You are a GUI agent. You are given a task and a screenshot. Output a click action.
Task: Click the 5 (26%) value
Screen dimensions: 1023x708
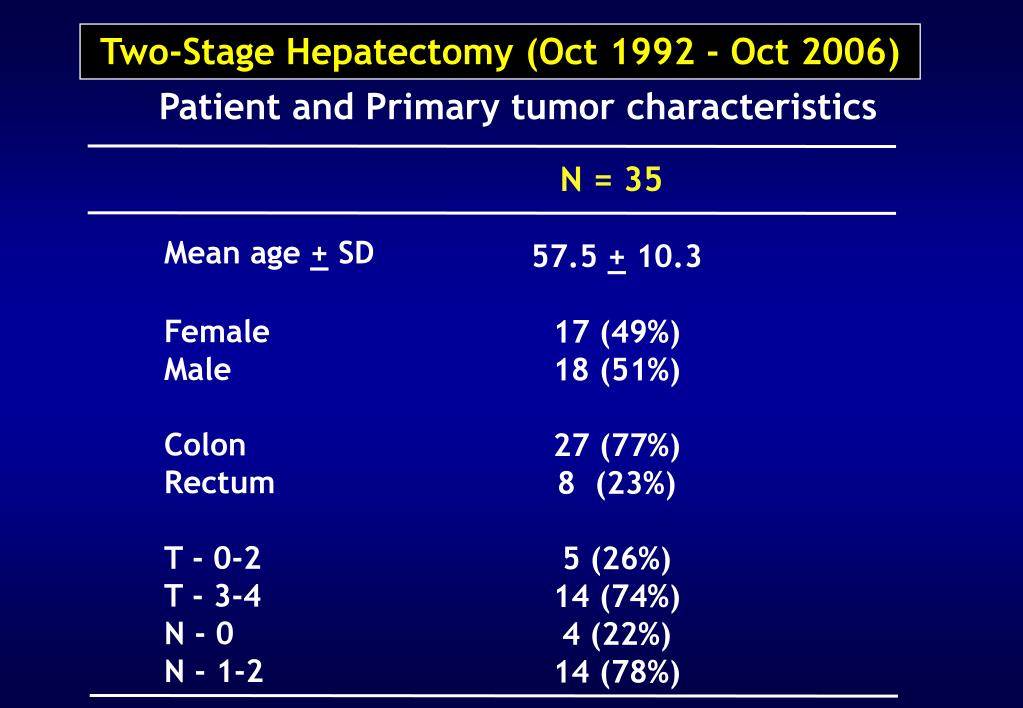(x=617, y=560)
